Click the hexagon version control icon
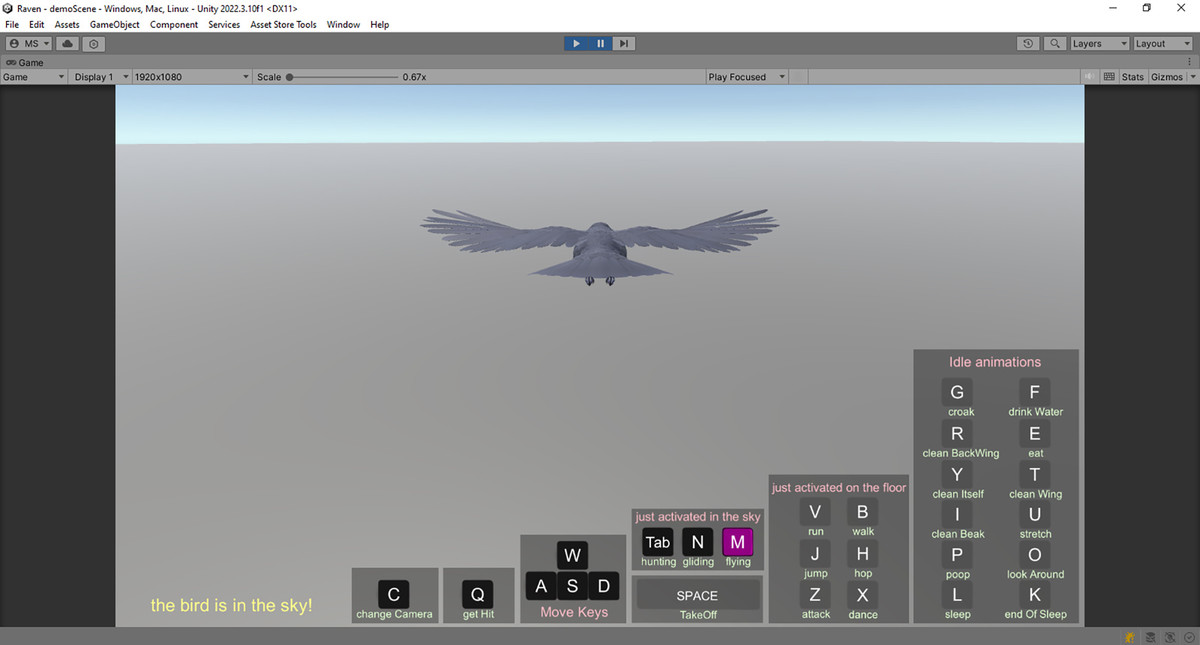The width and height of the screenshot is (1200, 645). 94,44
